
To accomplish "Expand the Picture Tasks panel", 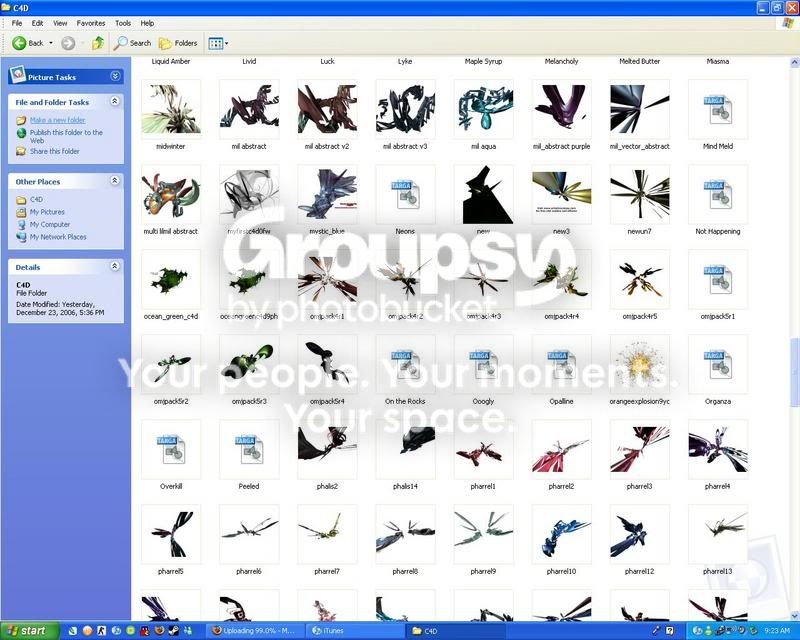I will tap(115, 77).
